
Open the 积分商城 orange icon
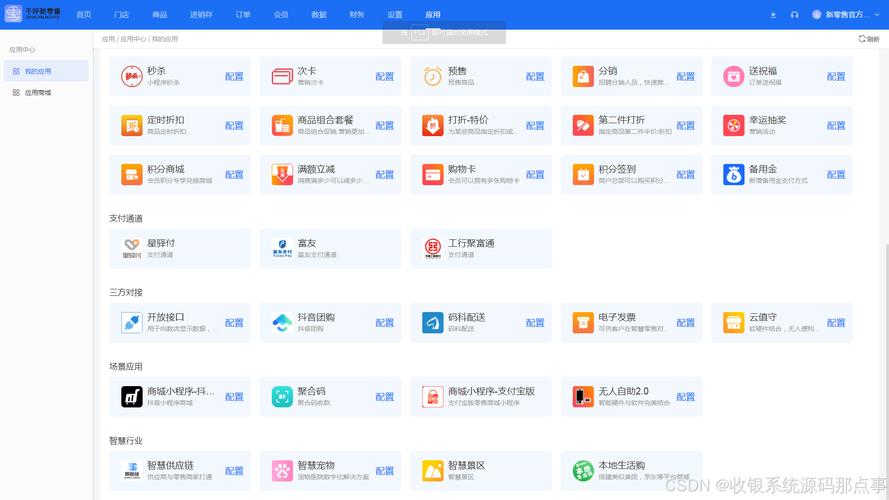coord(132,175)
